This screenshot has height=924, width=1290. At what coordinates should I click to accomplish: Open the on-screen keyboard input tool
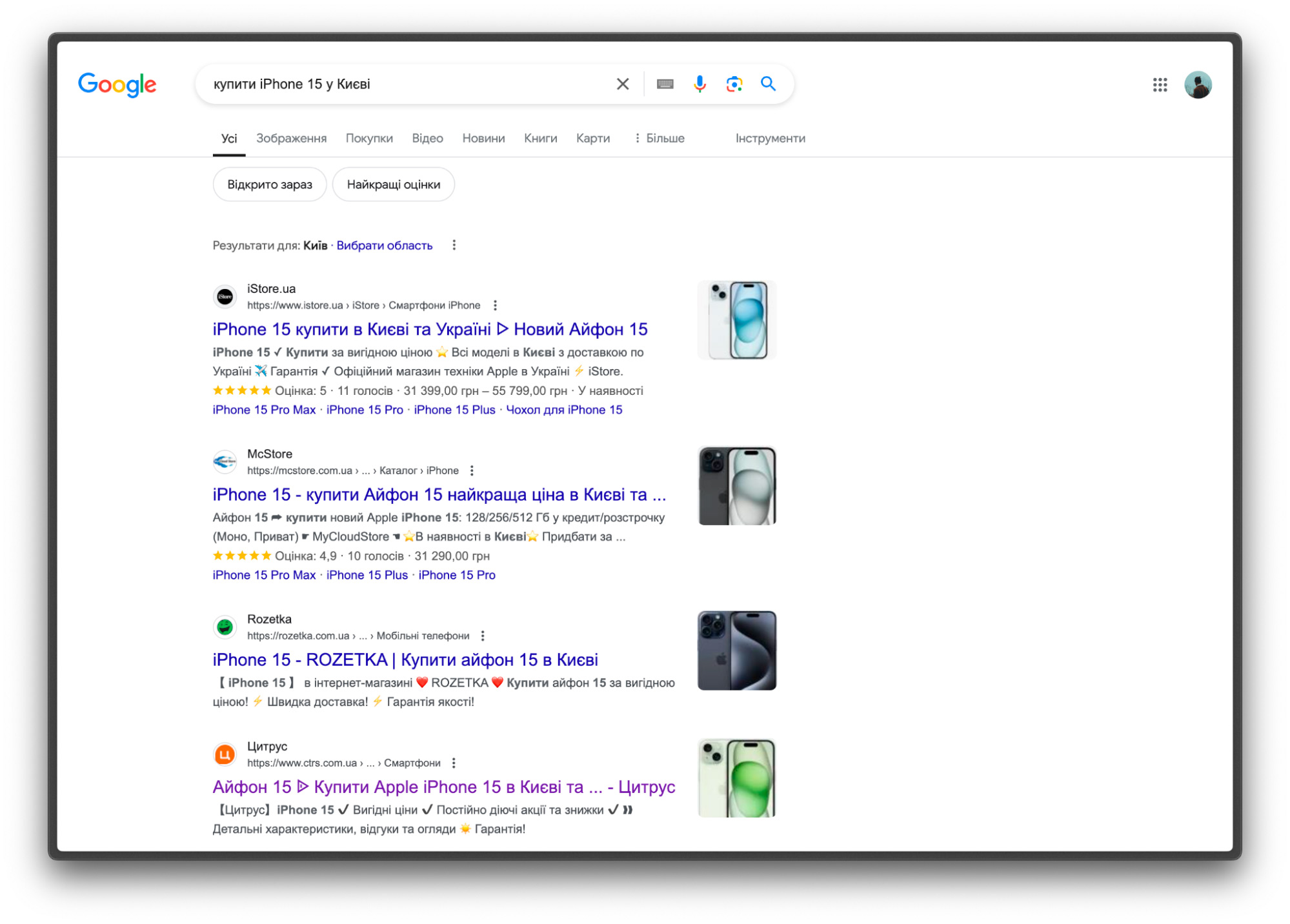click(x=665, y=84)
